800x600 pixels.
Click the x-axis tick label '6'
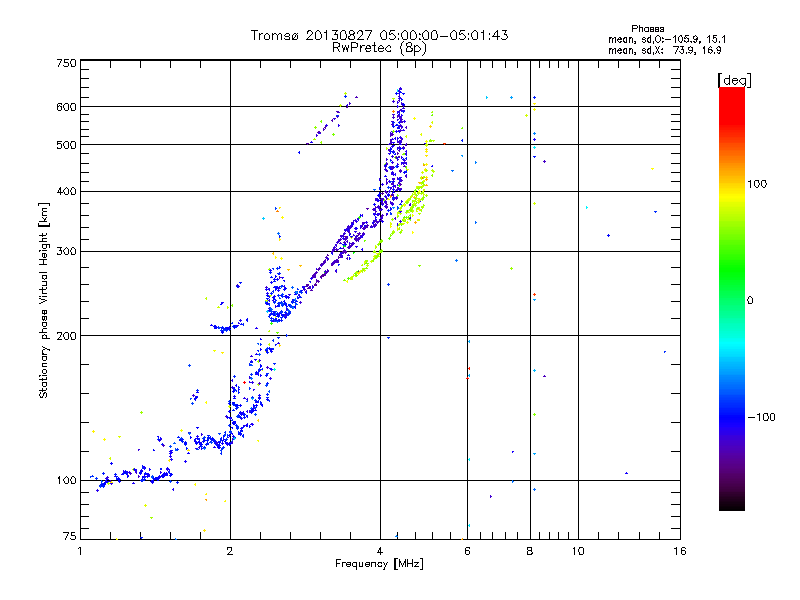pyautogui.click(x=467, y=551)
